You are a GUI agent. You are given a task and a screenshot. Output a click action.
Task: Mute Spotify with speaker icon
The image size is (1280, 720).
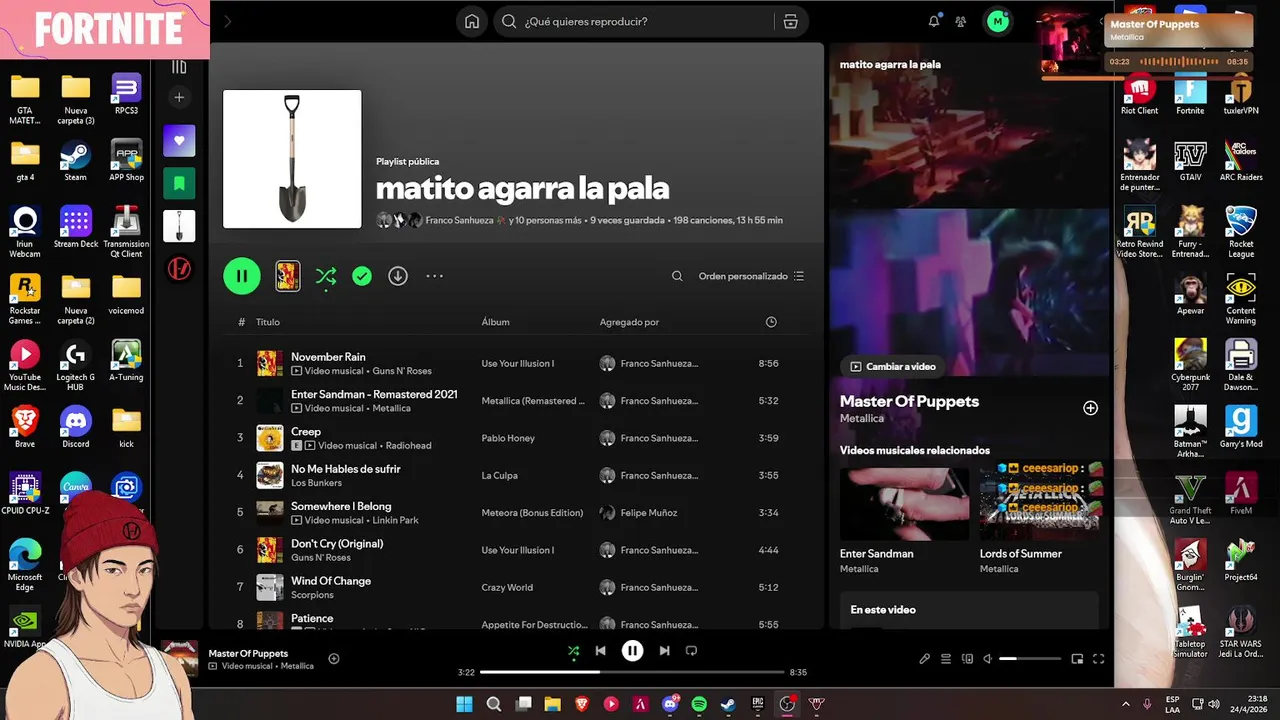(x=988, y=659)
